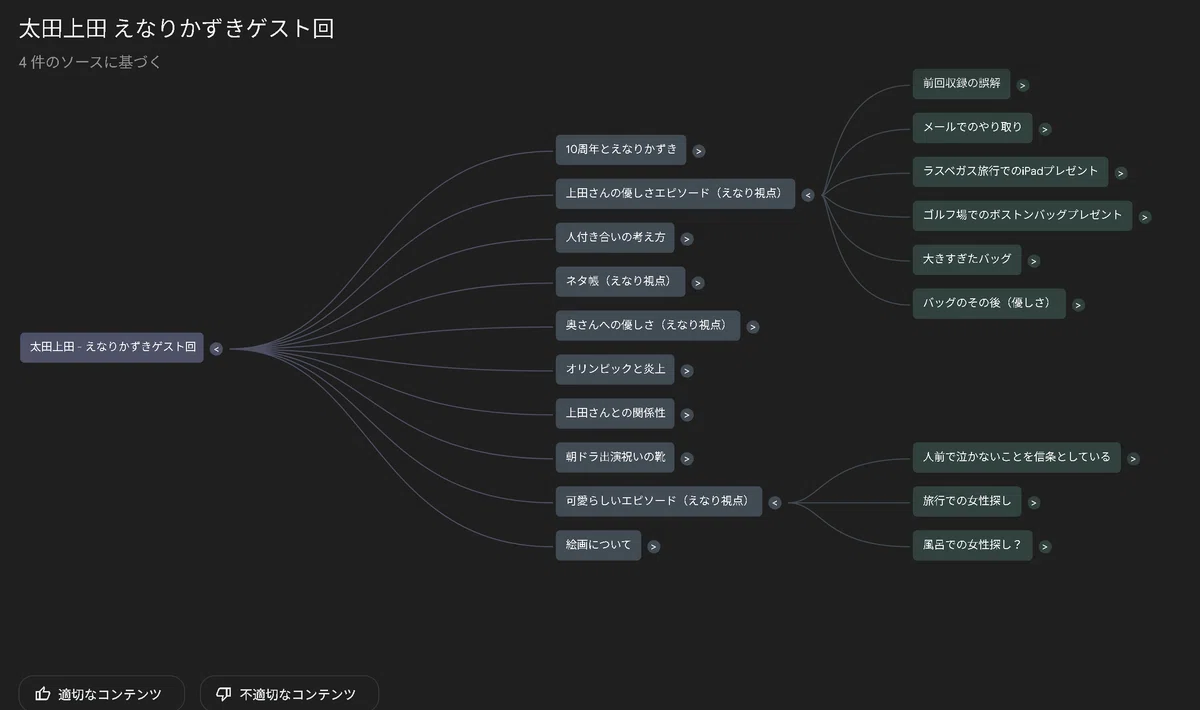Click the thumbs-down icon for 不適切なコンテンツ
The image size is (1200, 710).
point(224,694)
